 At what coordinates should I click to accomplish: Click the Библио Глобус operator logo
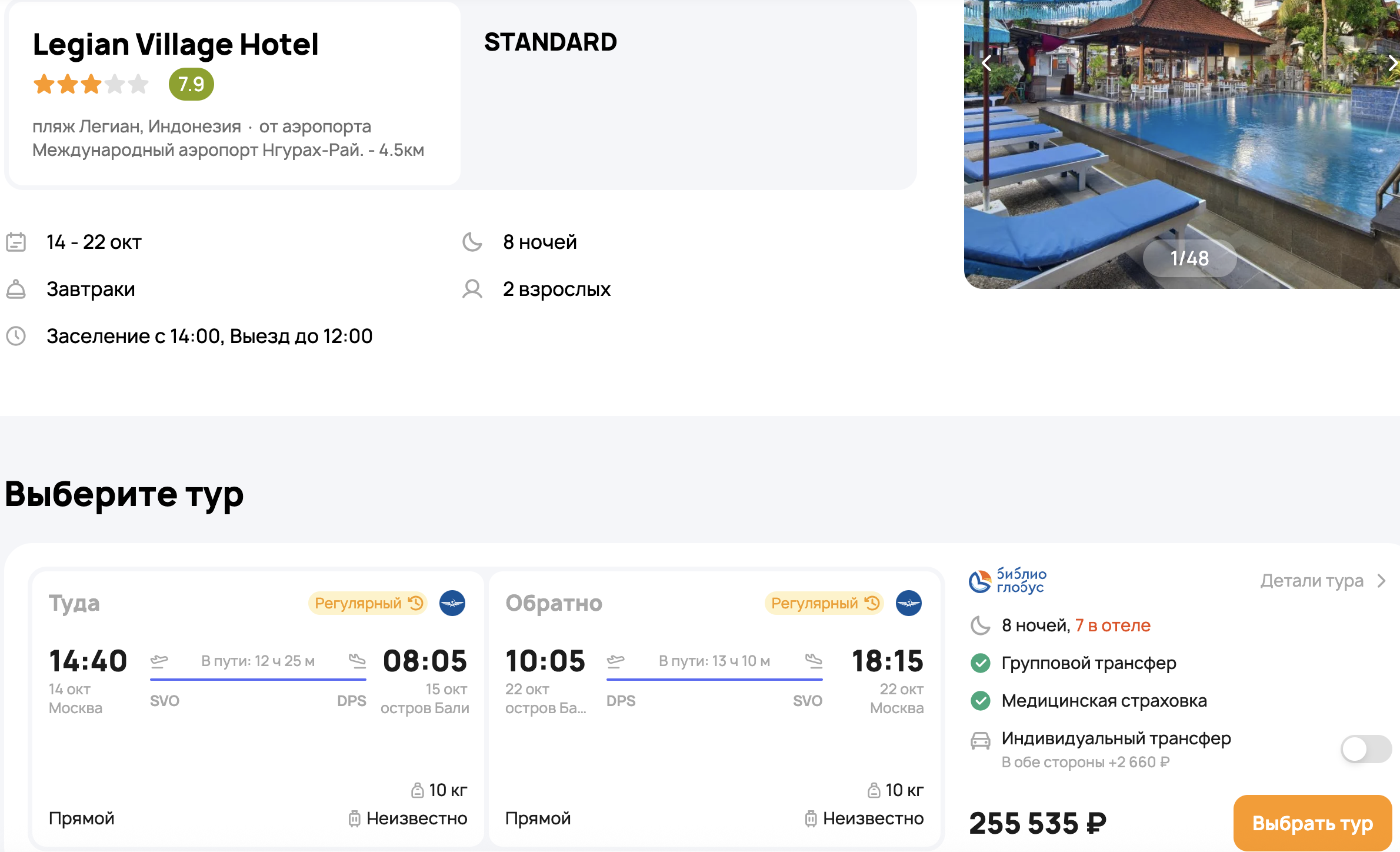coord(1008,581)
